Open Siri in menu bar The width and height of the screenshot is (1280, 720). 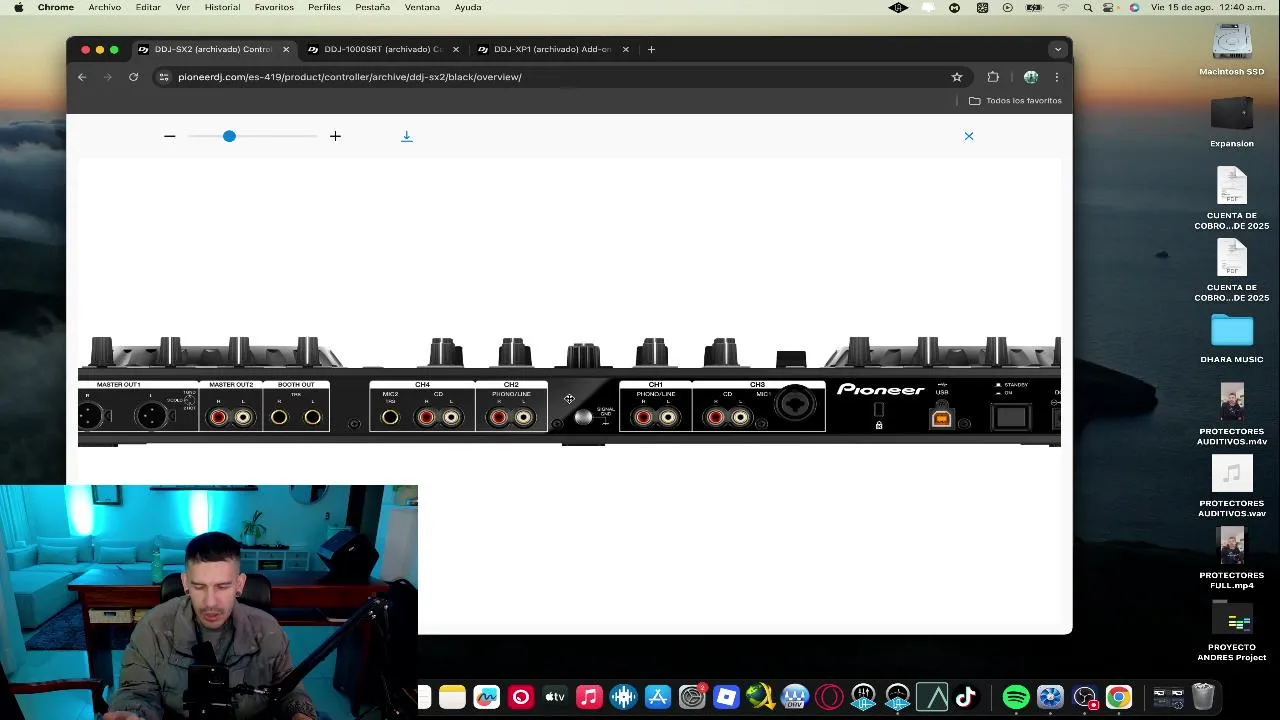[x=1134, y=7]
